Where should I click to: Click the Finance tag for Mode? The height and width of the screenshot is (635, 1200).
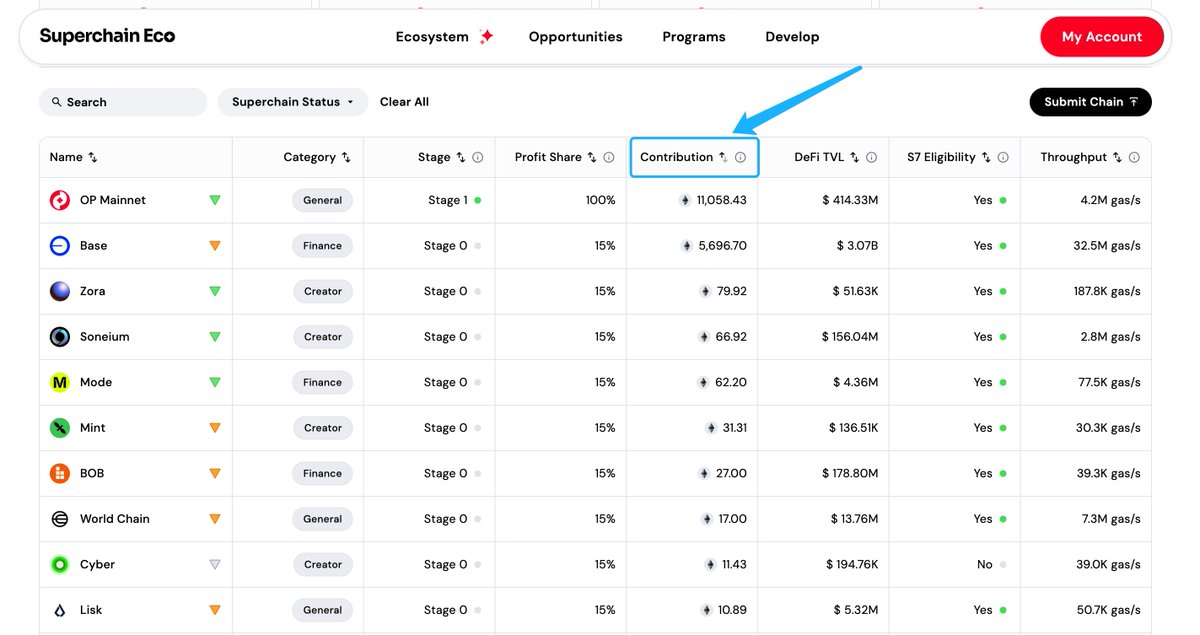tap(322, 382)
